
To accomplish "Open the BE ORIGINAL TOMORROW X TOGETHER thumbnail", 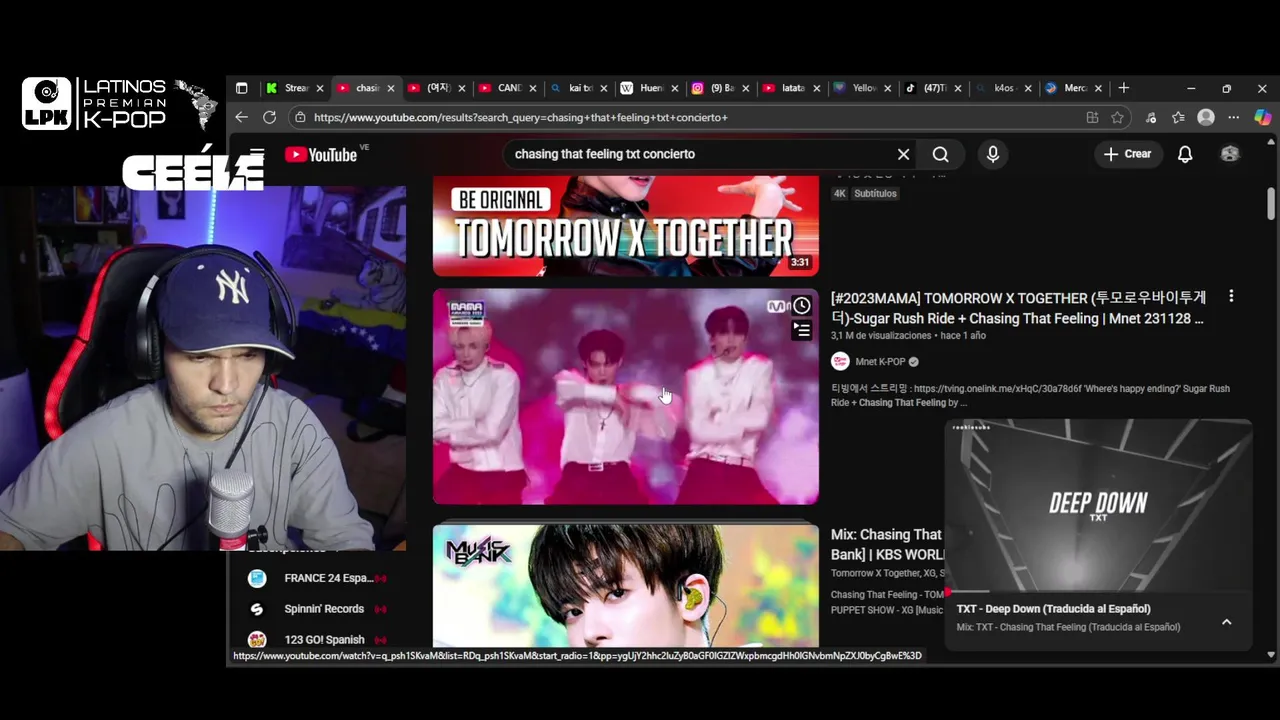I will click(625, 226).
